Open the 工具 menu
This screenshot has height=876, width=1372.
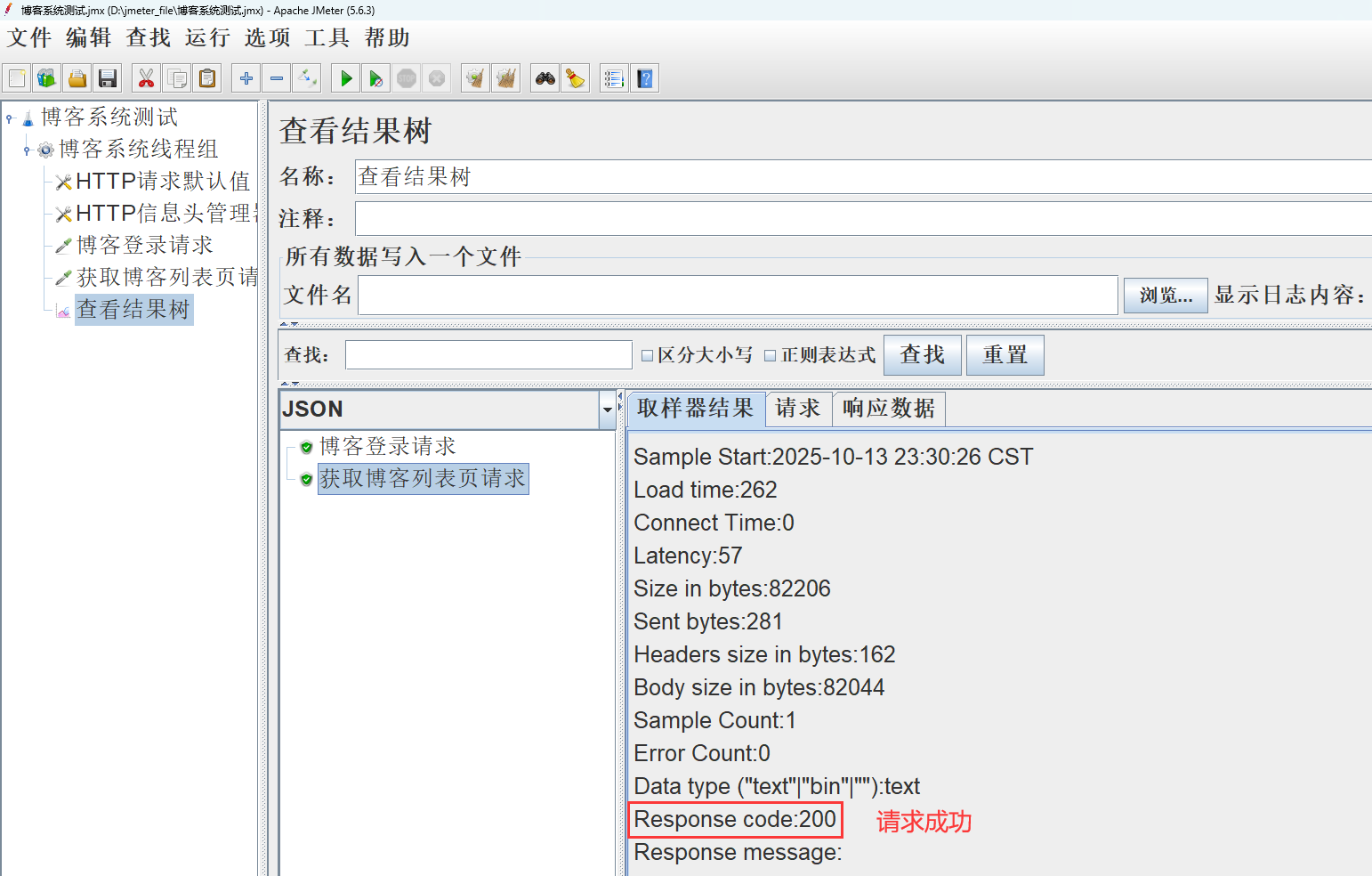click(327, 38)
